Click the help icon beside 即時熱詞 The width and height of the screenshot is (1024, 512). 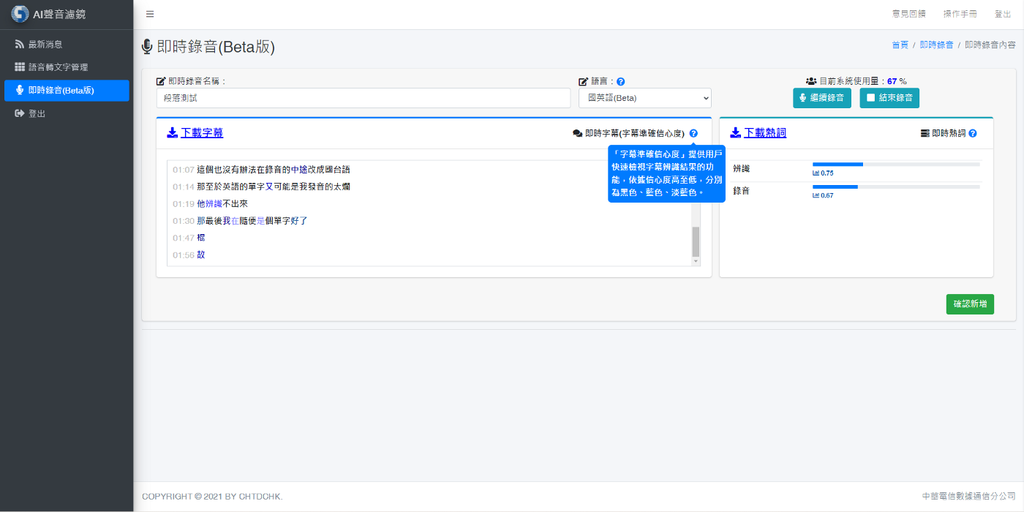973,133
